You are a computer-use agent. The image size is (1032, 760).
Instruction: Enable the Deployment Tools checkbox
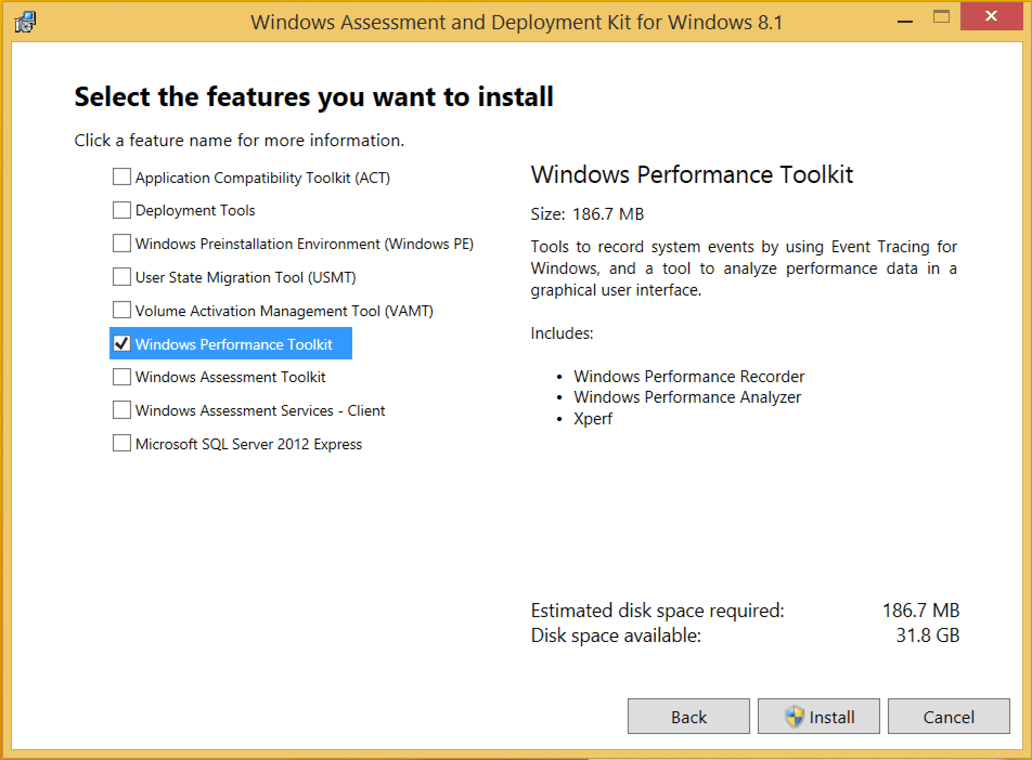pyautogui.click(x=121, y=210)
